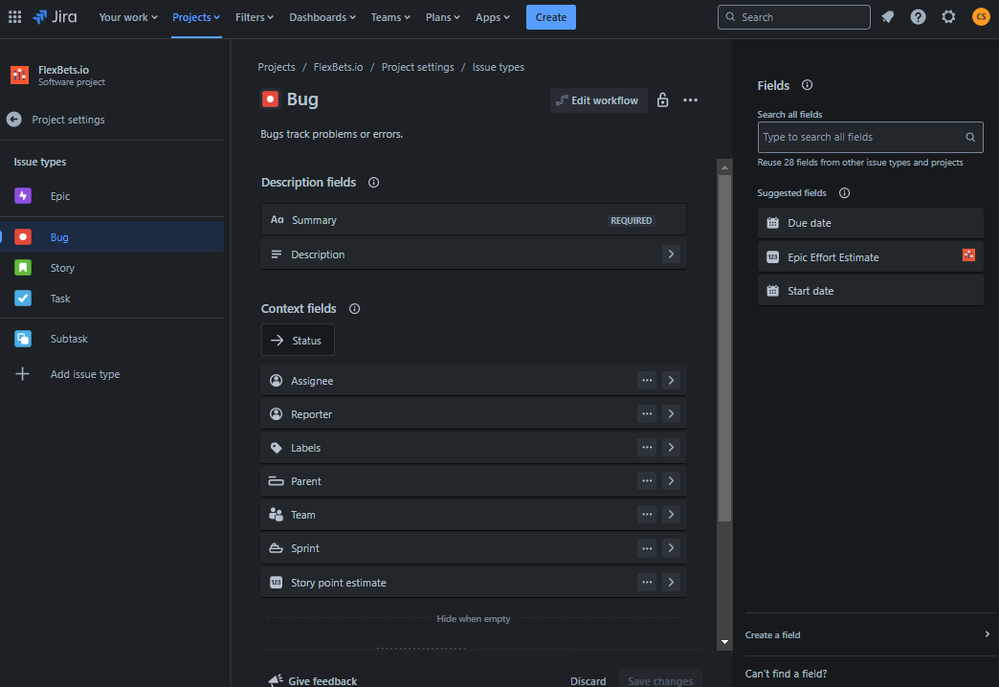The width and height of the screenshot is (999, 687).
Task: Open the Bug more actions ellipsis menu
Action: 690,100
